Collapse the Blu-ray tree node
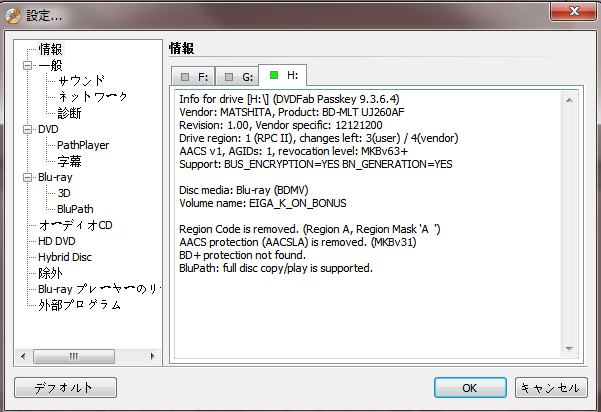Image resolution: width=601 pixels, height=412 pixels. click(27, 177)
